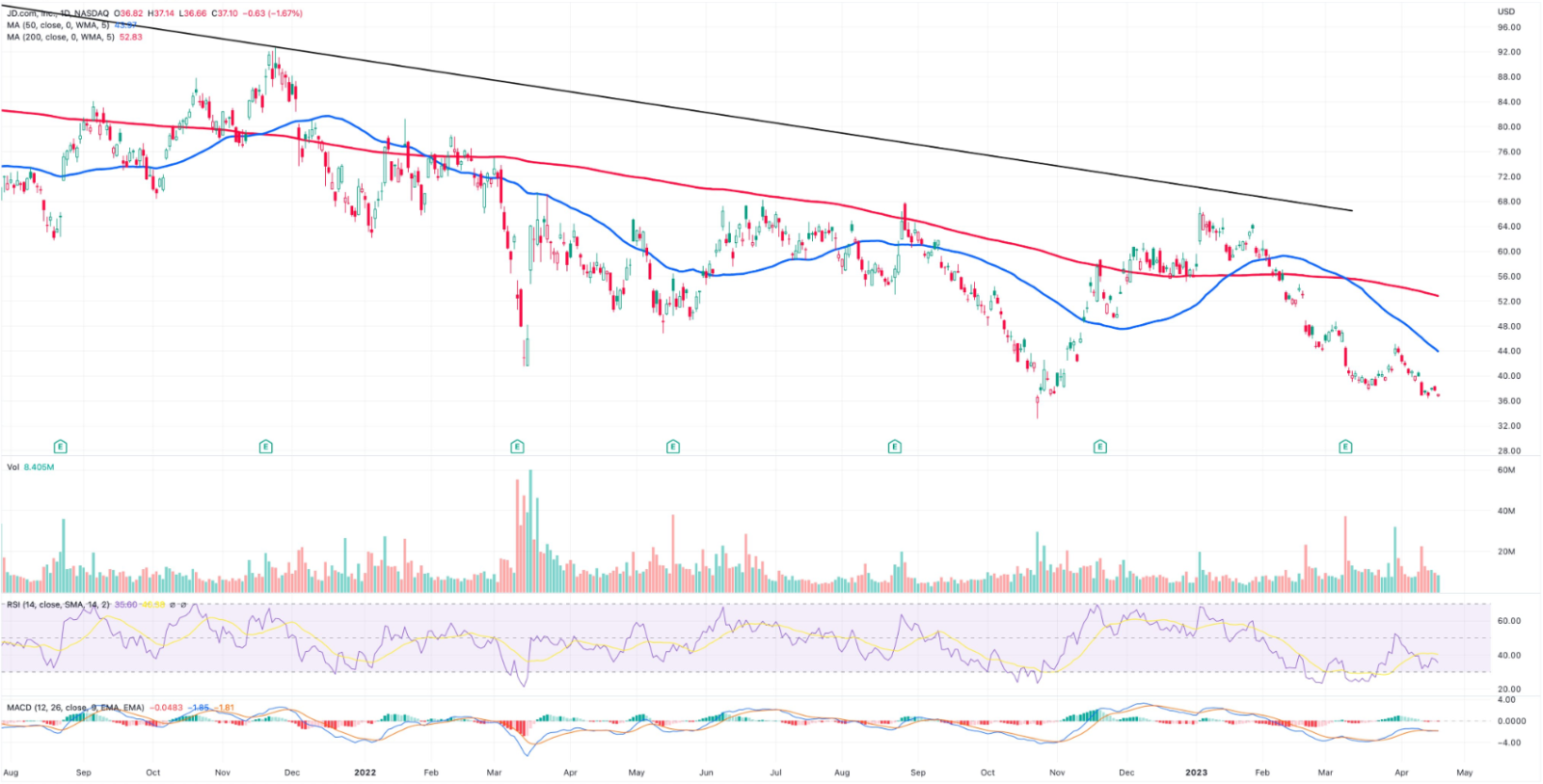Open the earnings marker near November 2021
The height and width of the screenshot is (784, 1543).
click(x=266, y=446)
